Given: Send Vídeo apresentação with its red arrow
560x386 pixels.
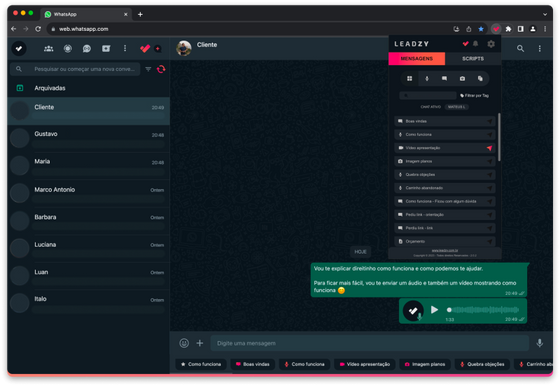Looking at the screenshot, I should pos(490,148).
